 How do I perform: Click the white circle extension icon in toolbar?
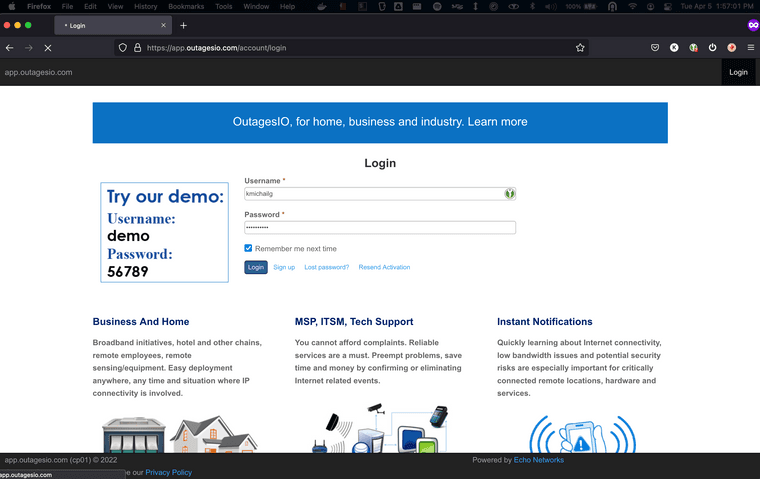[674, 48]
